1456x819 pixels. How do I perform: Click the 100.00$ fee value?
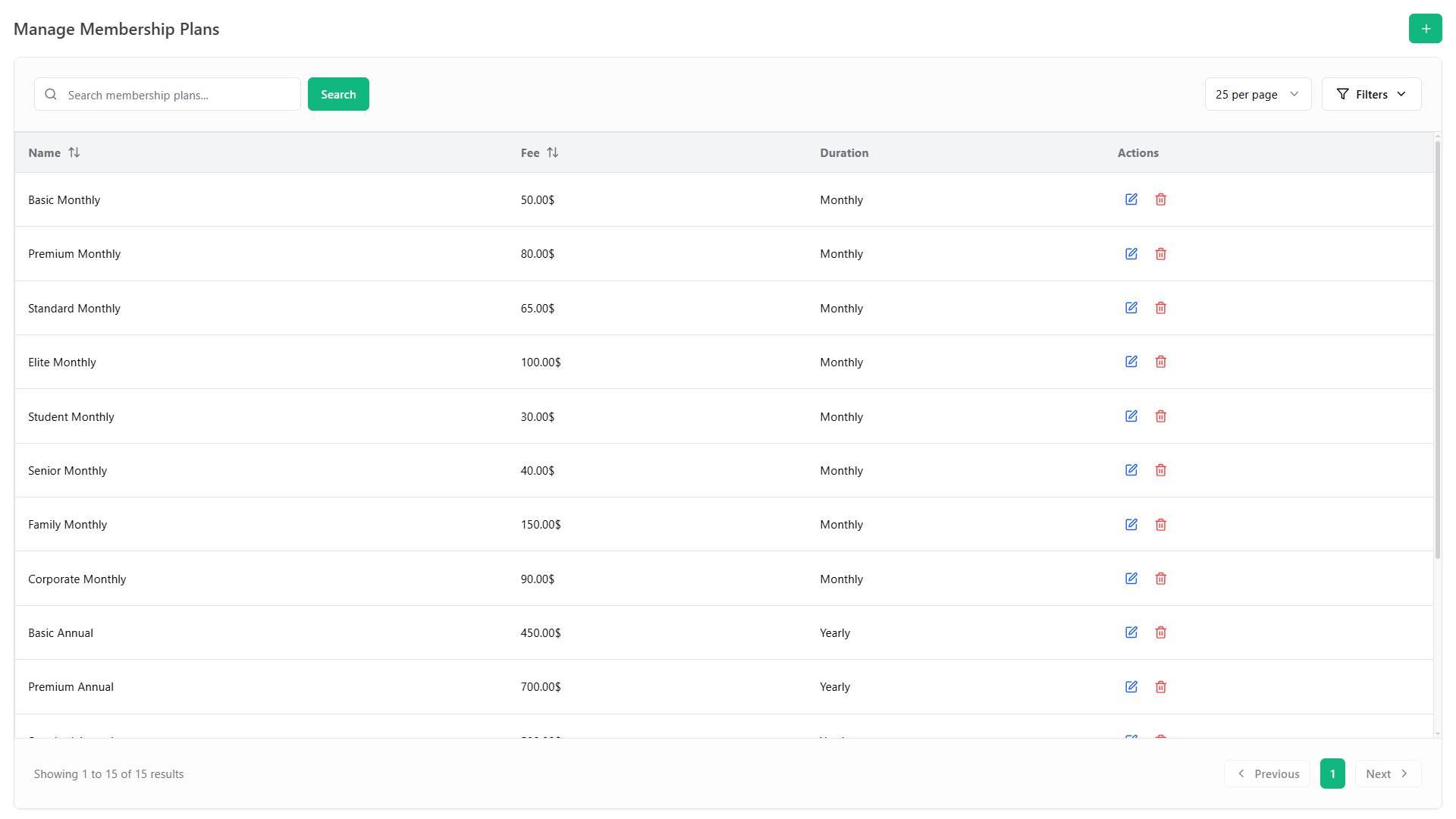click(x=541, y=362)
